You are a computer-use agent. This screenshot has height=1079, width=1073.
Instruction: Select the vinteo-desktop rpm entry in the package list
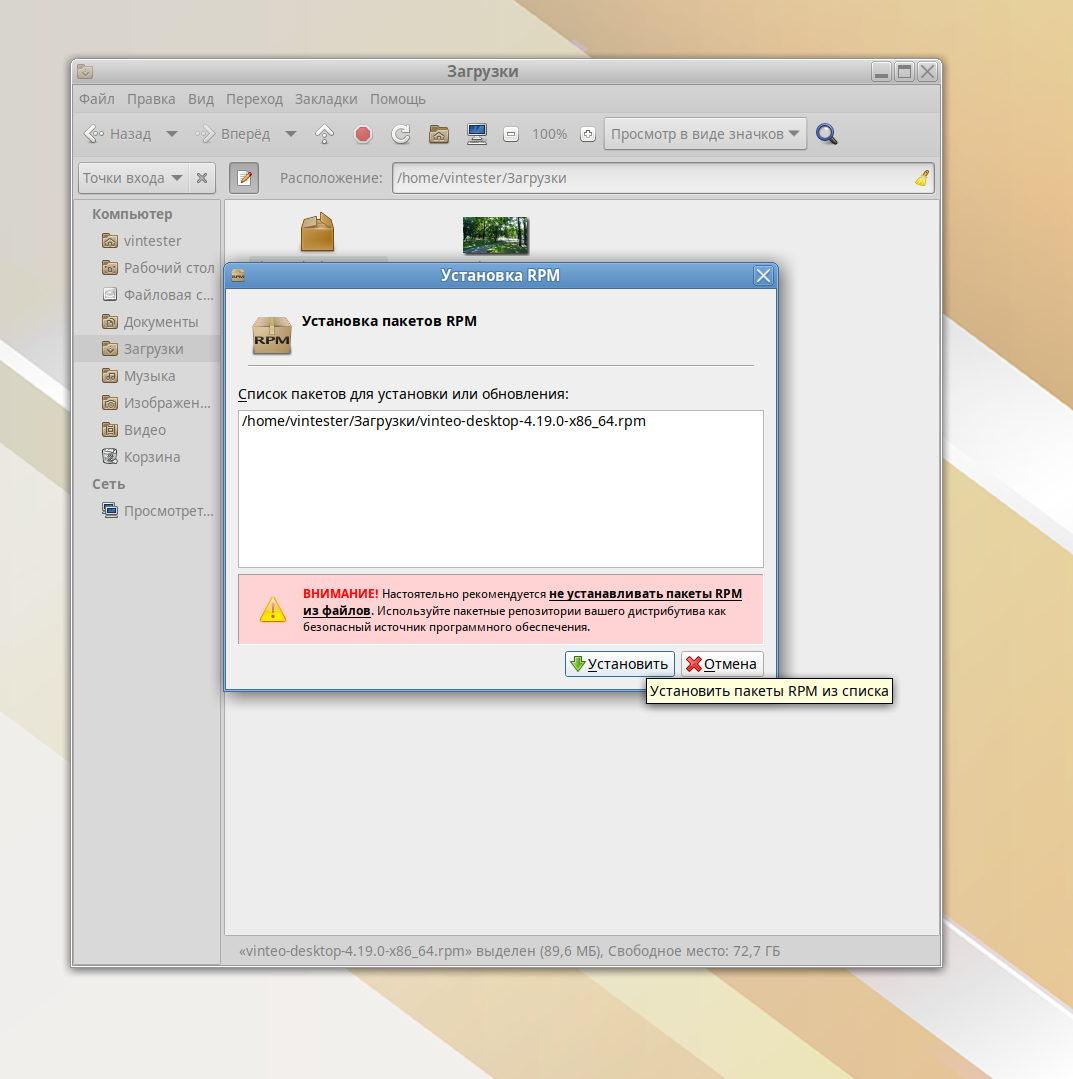pyautogui.click(x=444, y=421)
